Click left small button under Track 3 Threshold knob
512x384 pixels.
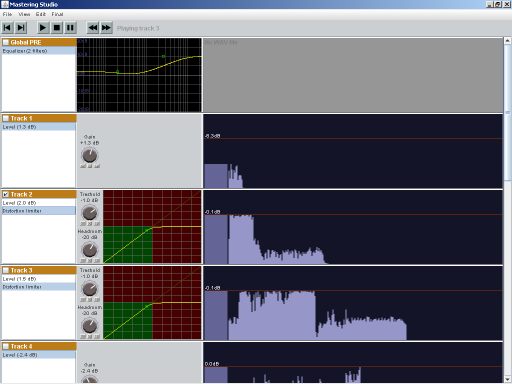click(83, 299)
